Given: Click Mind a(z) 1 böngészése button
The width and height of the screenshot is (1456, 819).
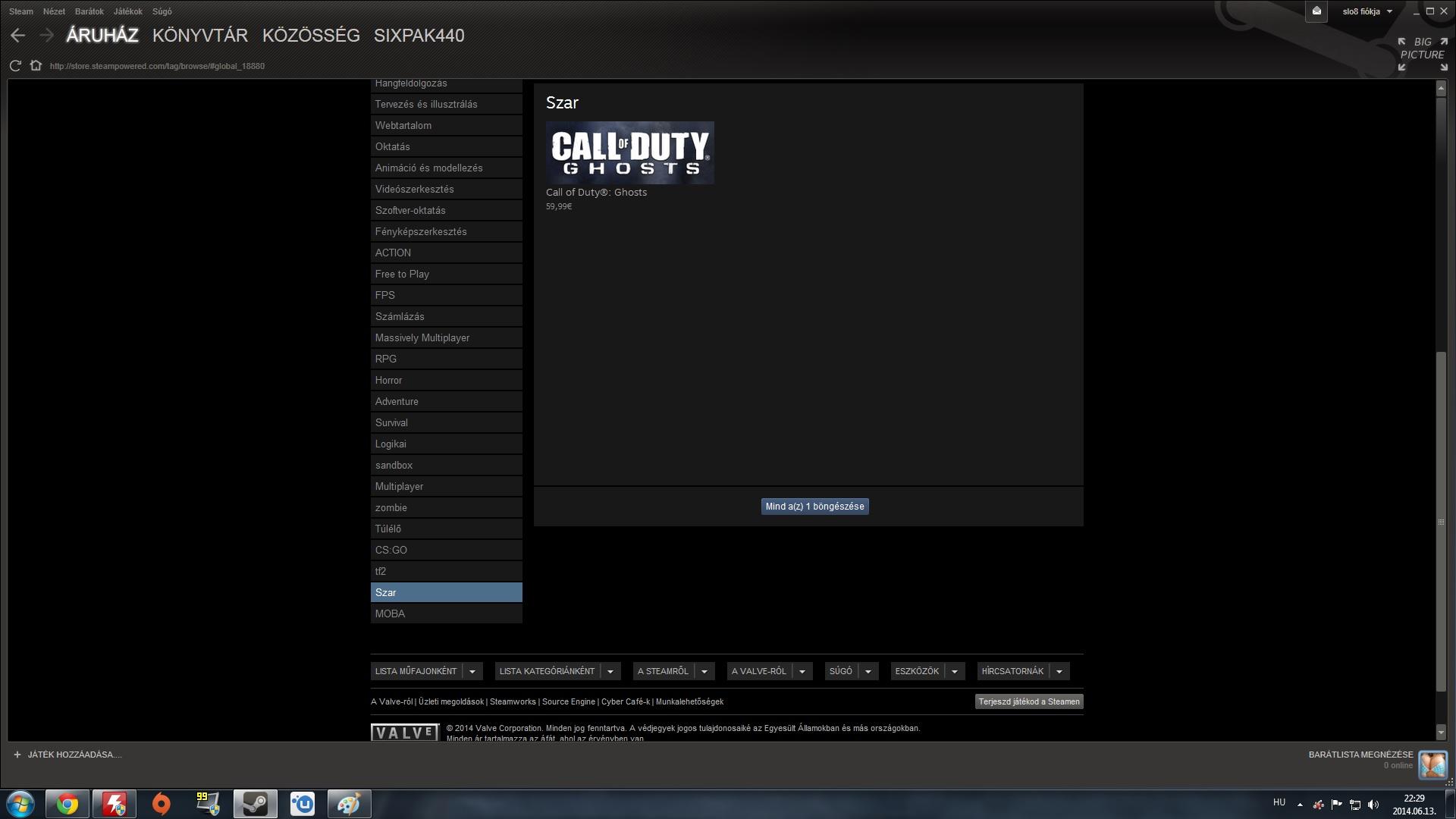Looking at the screenshot, I should (815, 507).
